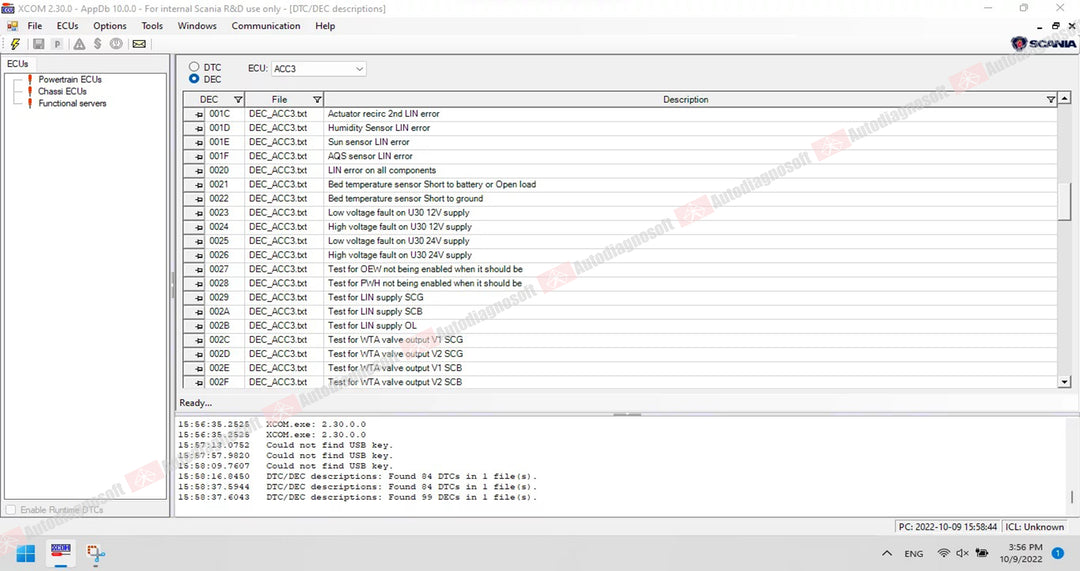Image resolution: width=1080 pixels, height=571 pixels.
Task: Click the battery tray icon
Action: [x=982, y=553]
